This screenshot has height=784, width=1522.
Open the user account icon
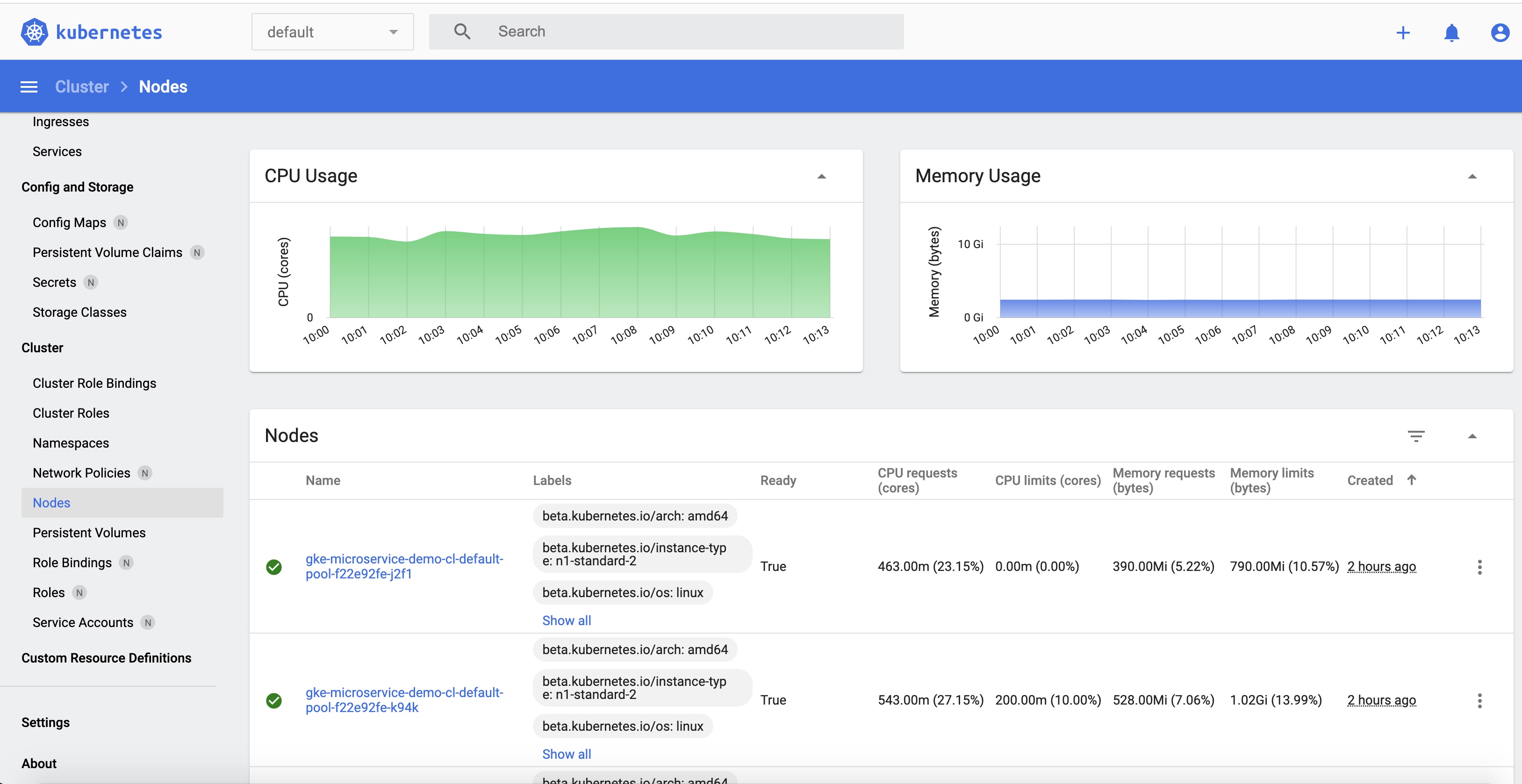point(1500,32)
